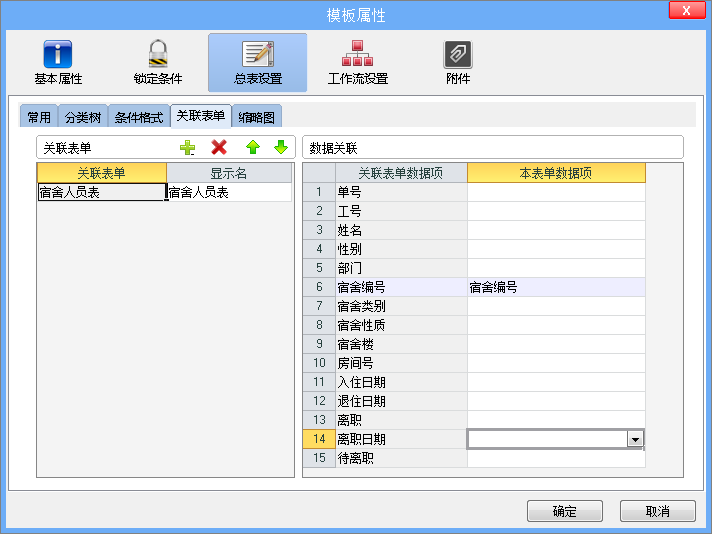Click the 关联表单 column header
This screenshot has height=534, width=712.
[102, 173]
